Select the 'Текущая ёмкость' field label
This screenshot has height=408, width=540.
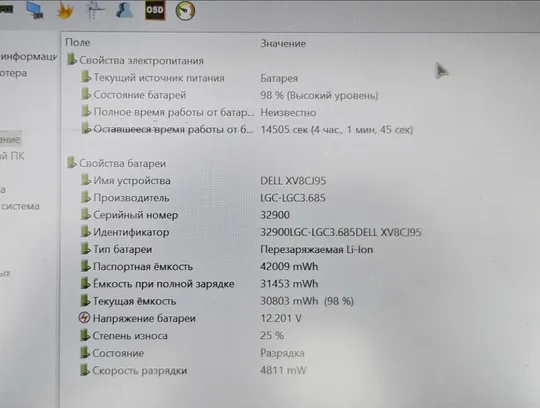[x=135, y=301]
